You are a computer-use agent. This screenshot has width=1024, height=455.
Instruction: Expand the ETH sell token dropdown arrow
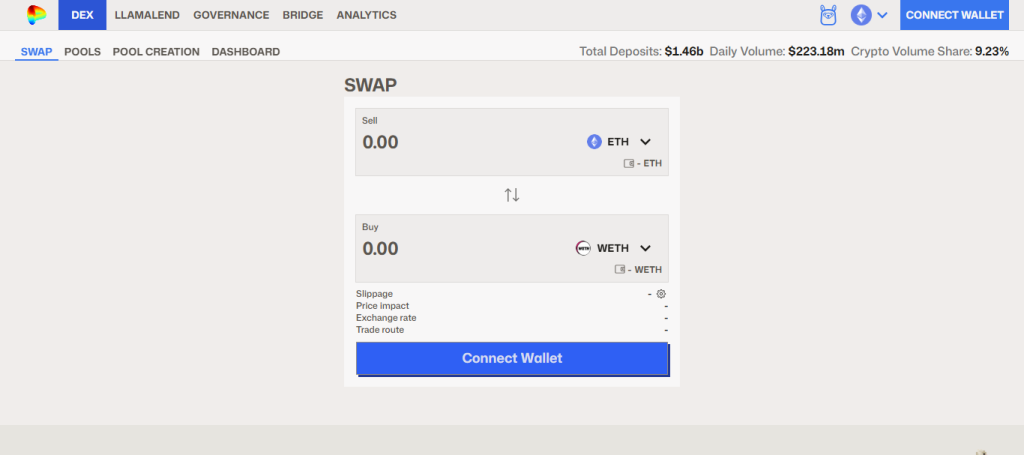[645, 142]
